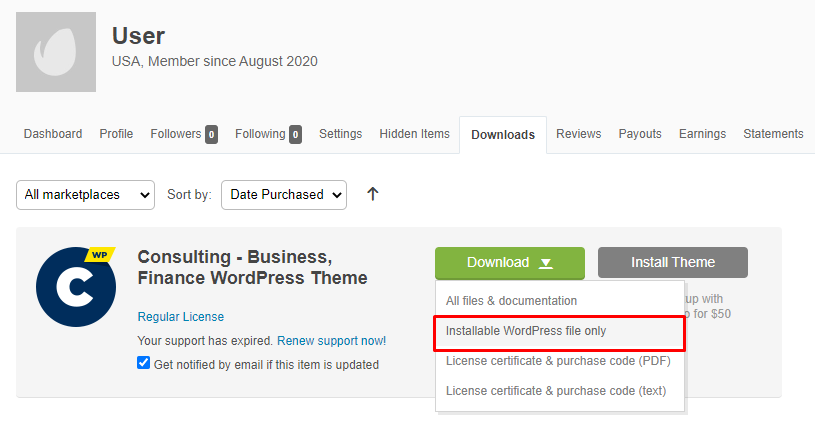Screen dimensions: 815x424
Task: Click the Consulting theme logo thumbnail
Action: 76,288
